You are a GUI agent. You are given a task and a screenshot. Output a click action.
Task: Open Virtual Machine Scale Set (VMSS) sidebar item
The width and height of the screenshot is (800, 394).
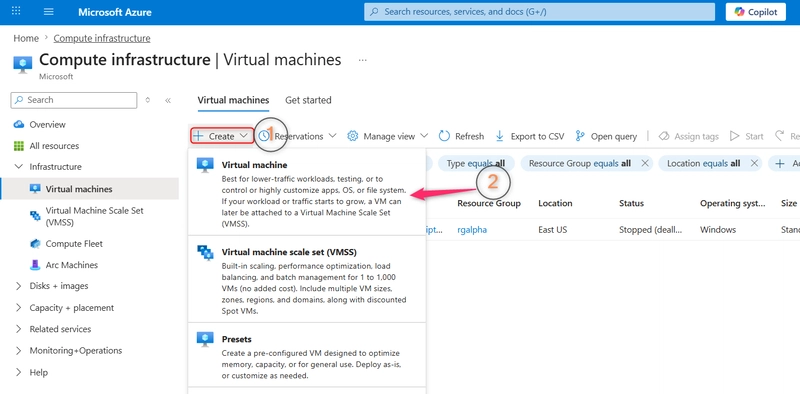tap(94, 216)
